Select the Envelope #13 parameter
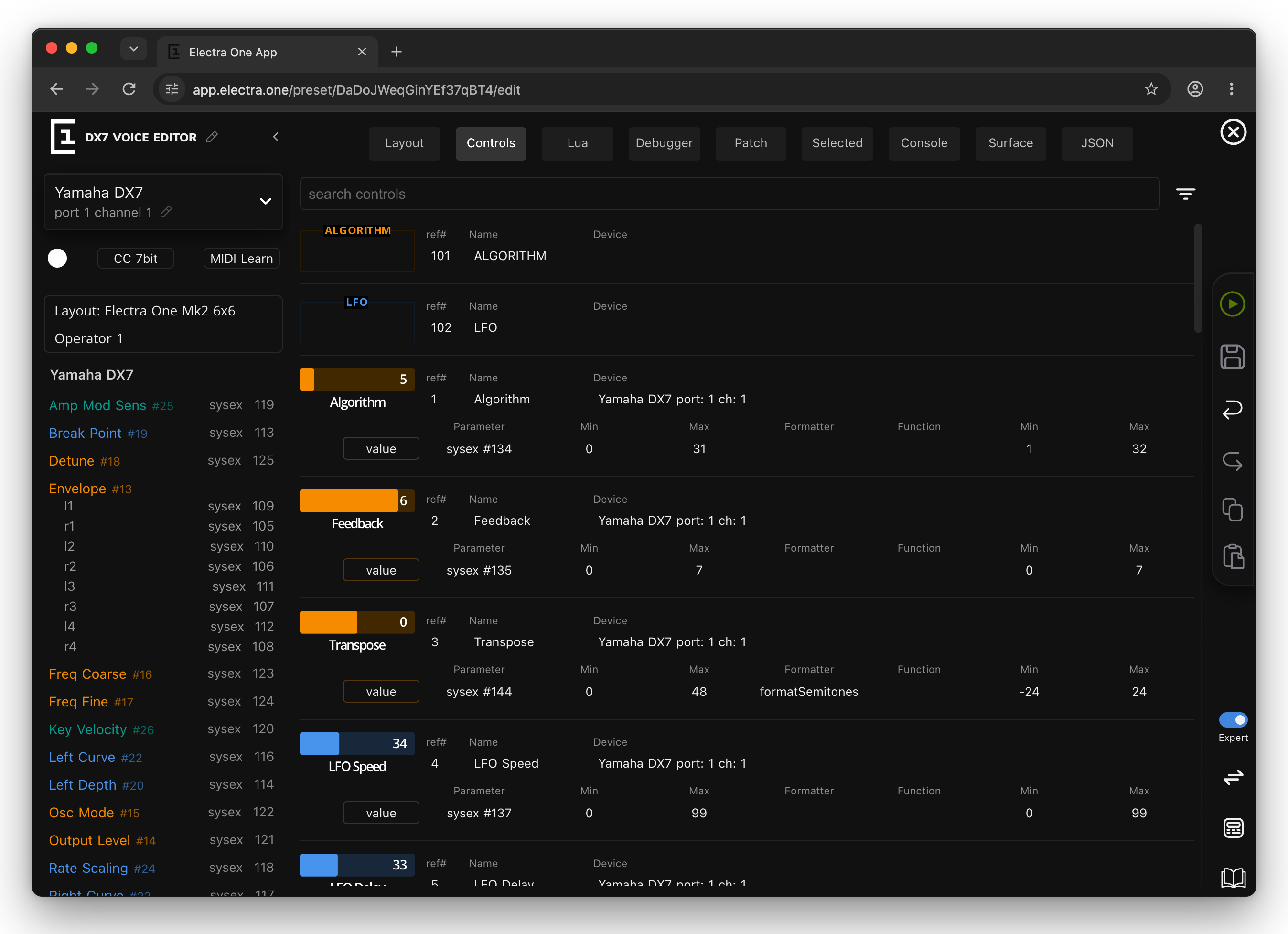 pyautogui.click(x=90, y=489)
